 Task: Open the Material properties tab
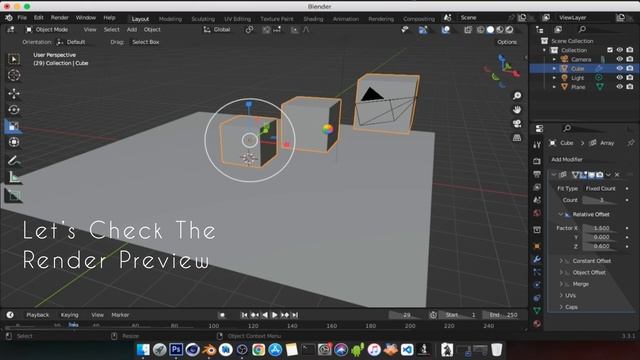[537, 324]
